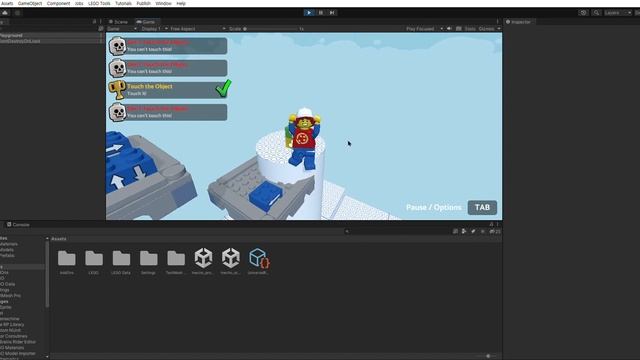The image size is (640, 360).
Task: Open the Game view mode dropdown
Action: [122, 29]
